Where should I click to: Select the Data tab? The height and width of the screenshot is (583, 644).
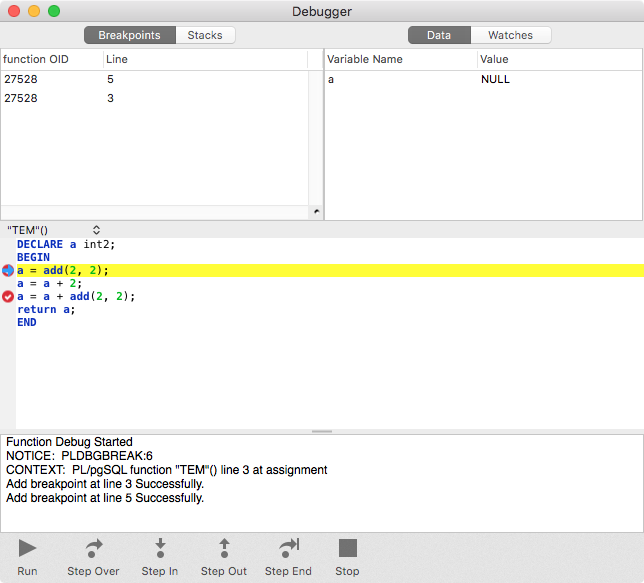tap(439, 35)
